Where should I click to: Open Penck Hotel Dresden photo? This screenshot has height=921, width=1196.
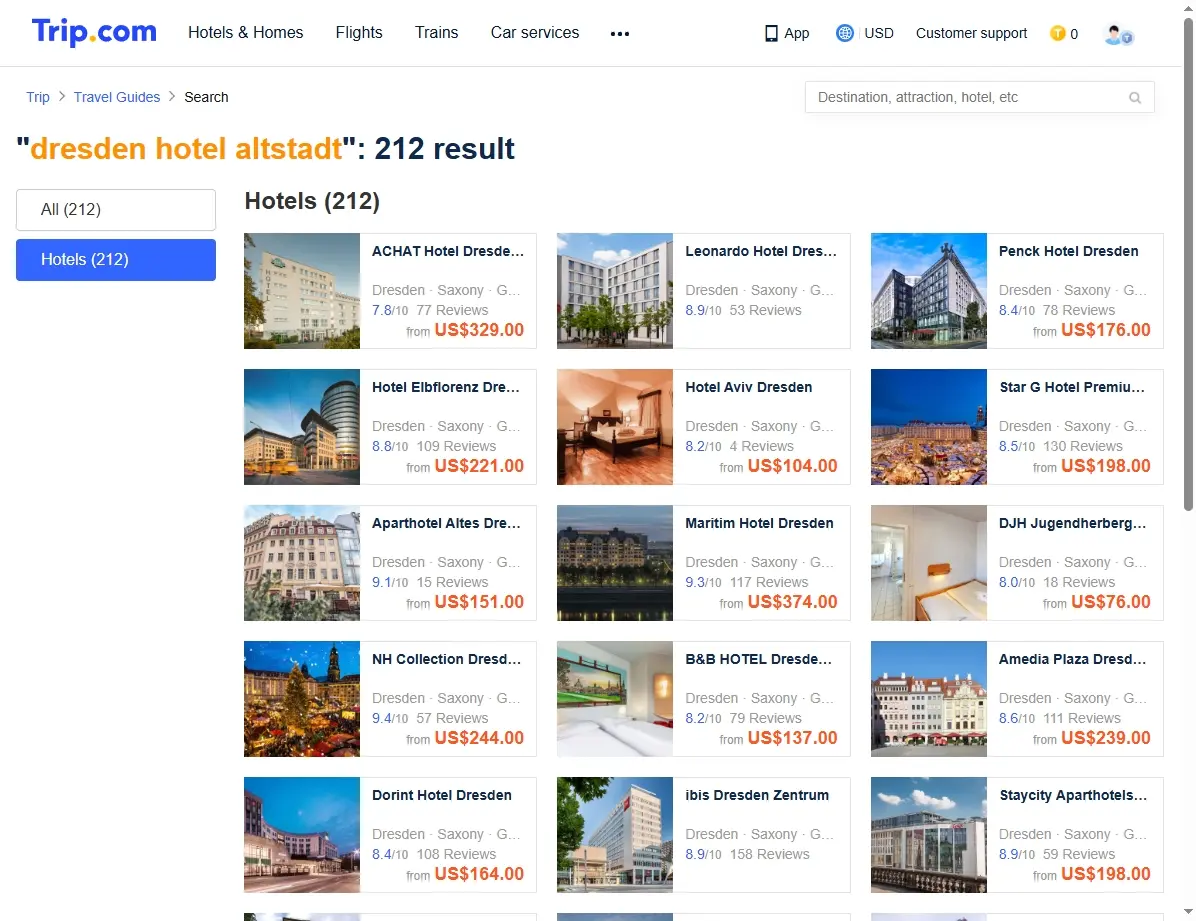pyautogui.click(x=928, y=291)
